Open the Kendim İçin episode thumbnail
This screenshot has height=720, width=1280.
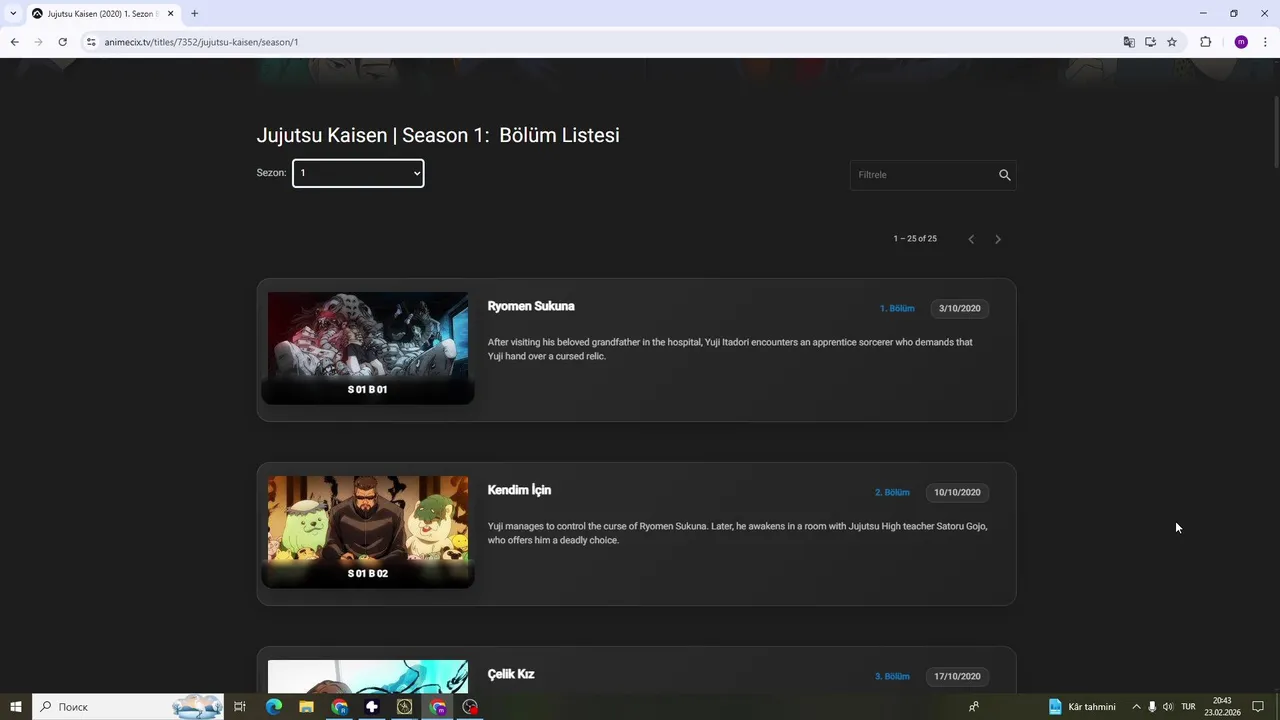click(x=368, y=532)
